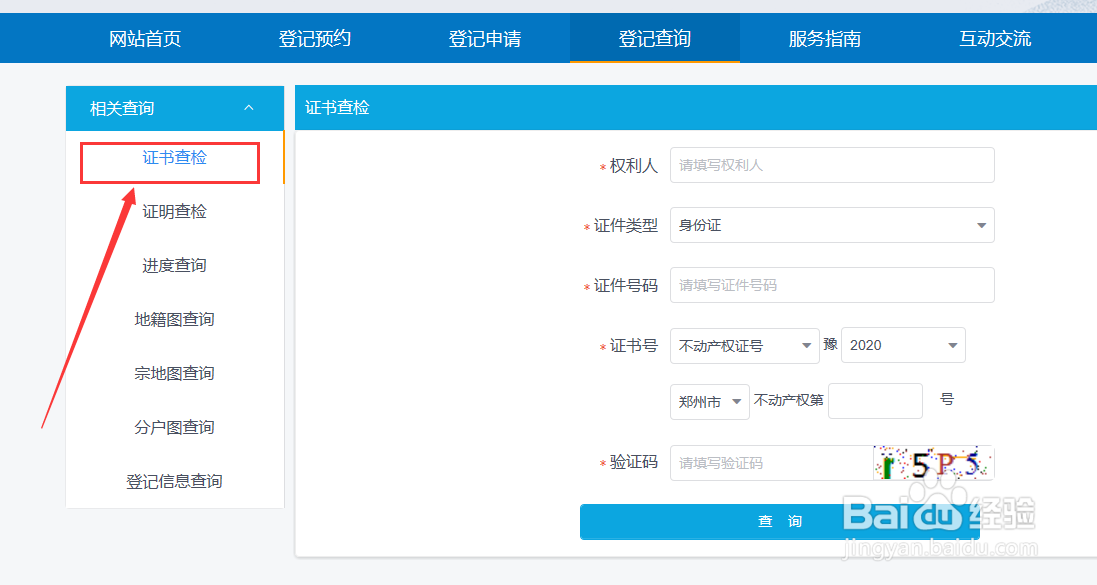Focus the 不动产权第 number input box
Screen dimensions: 1097x585
point(875,401)
